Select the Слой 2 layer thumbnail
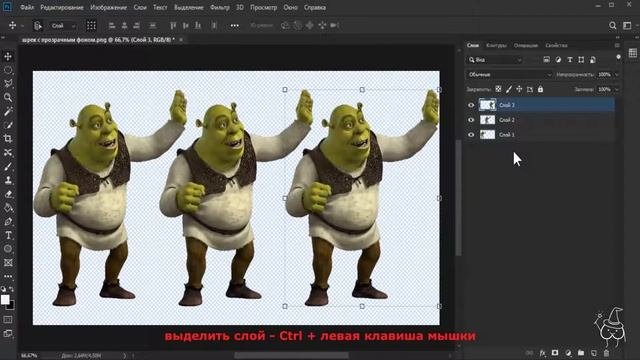This screenshot has width=640, height=360. (487, 120)
